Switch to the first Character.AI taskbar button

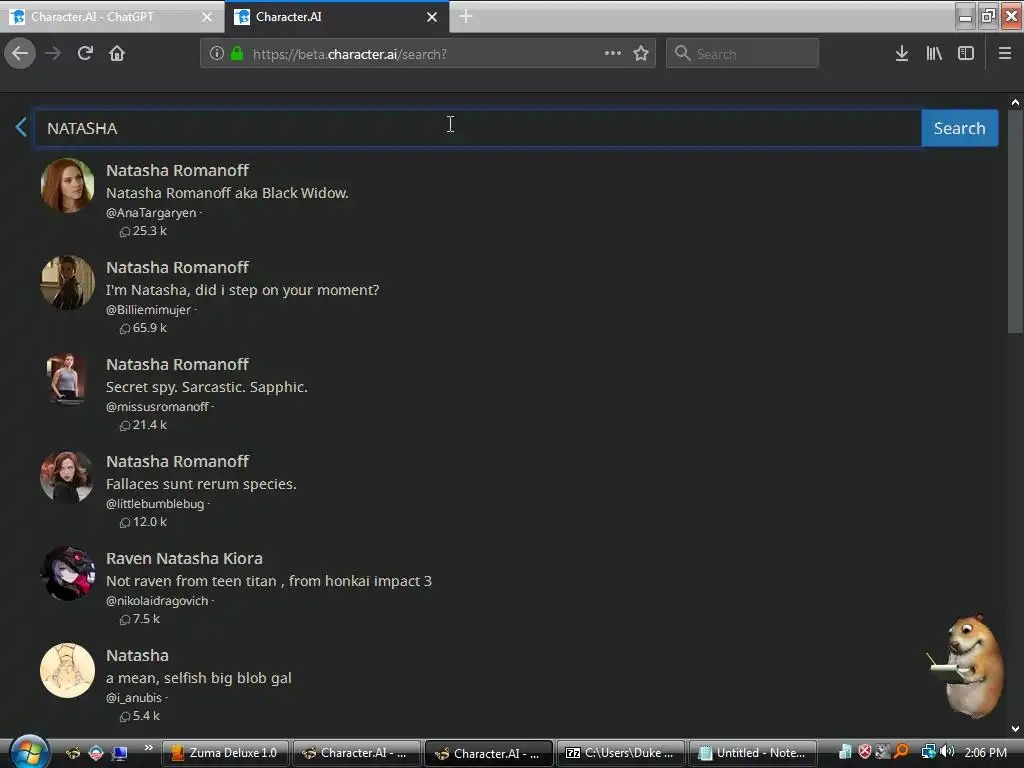[356, 753]
